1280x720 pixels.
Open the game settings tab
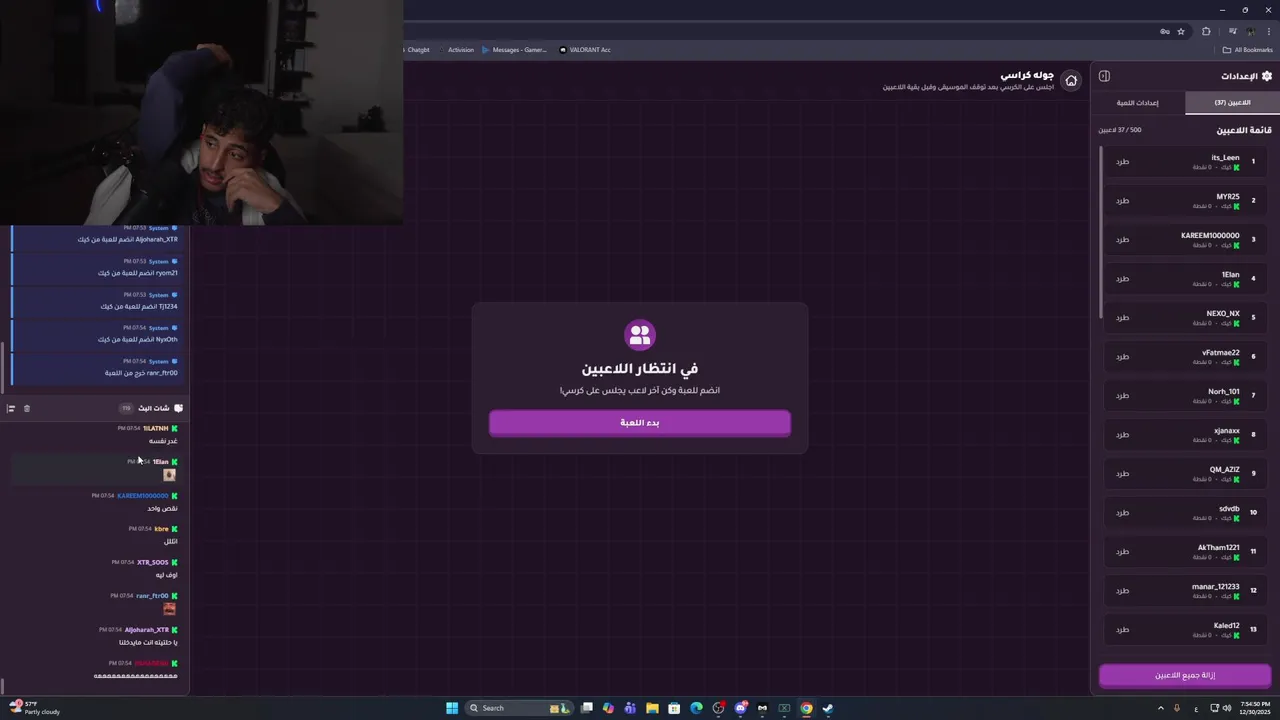(1138, 103)
